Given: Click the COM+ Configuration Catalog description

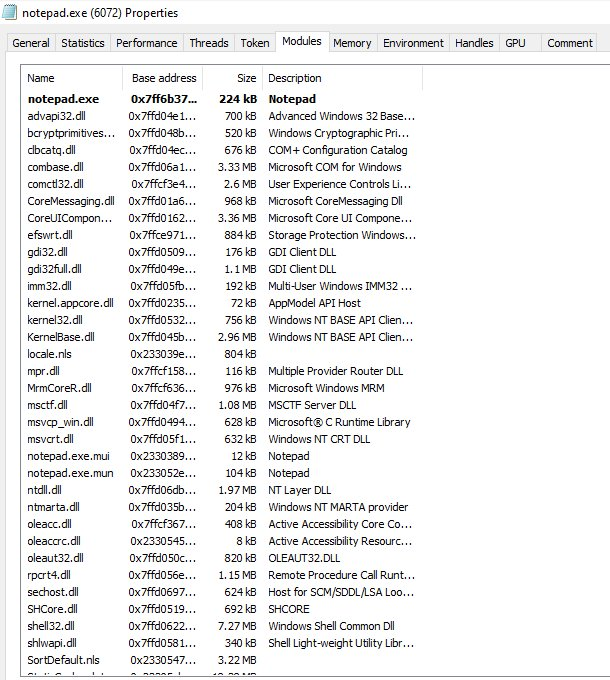Looking at the screenshot, I should (338, 150).
